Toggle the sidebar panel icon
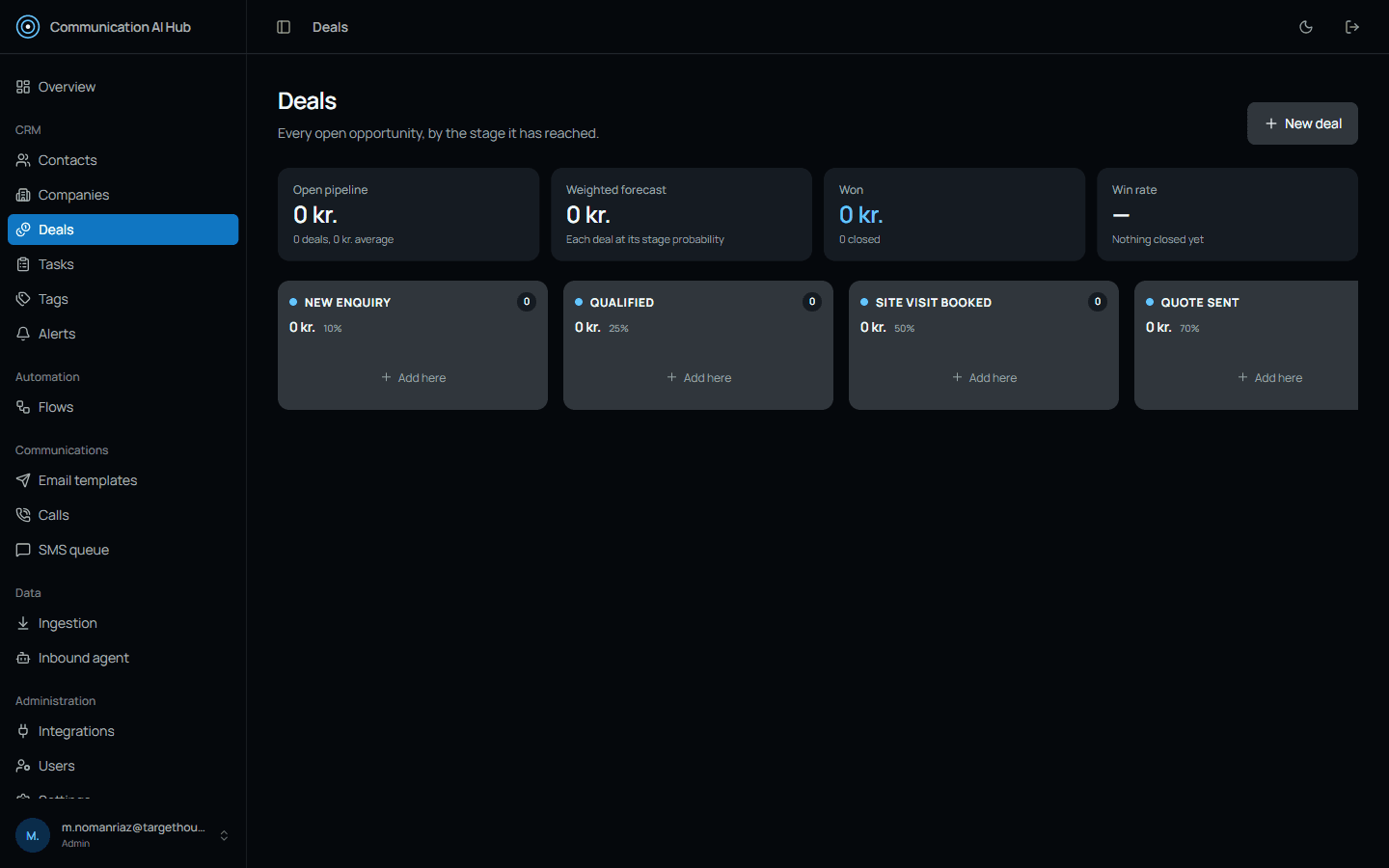 tap(284, 27)
